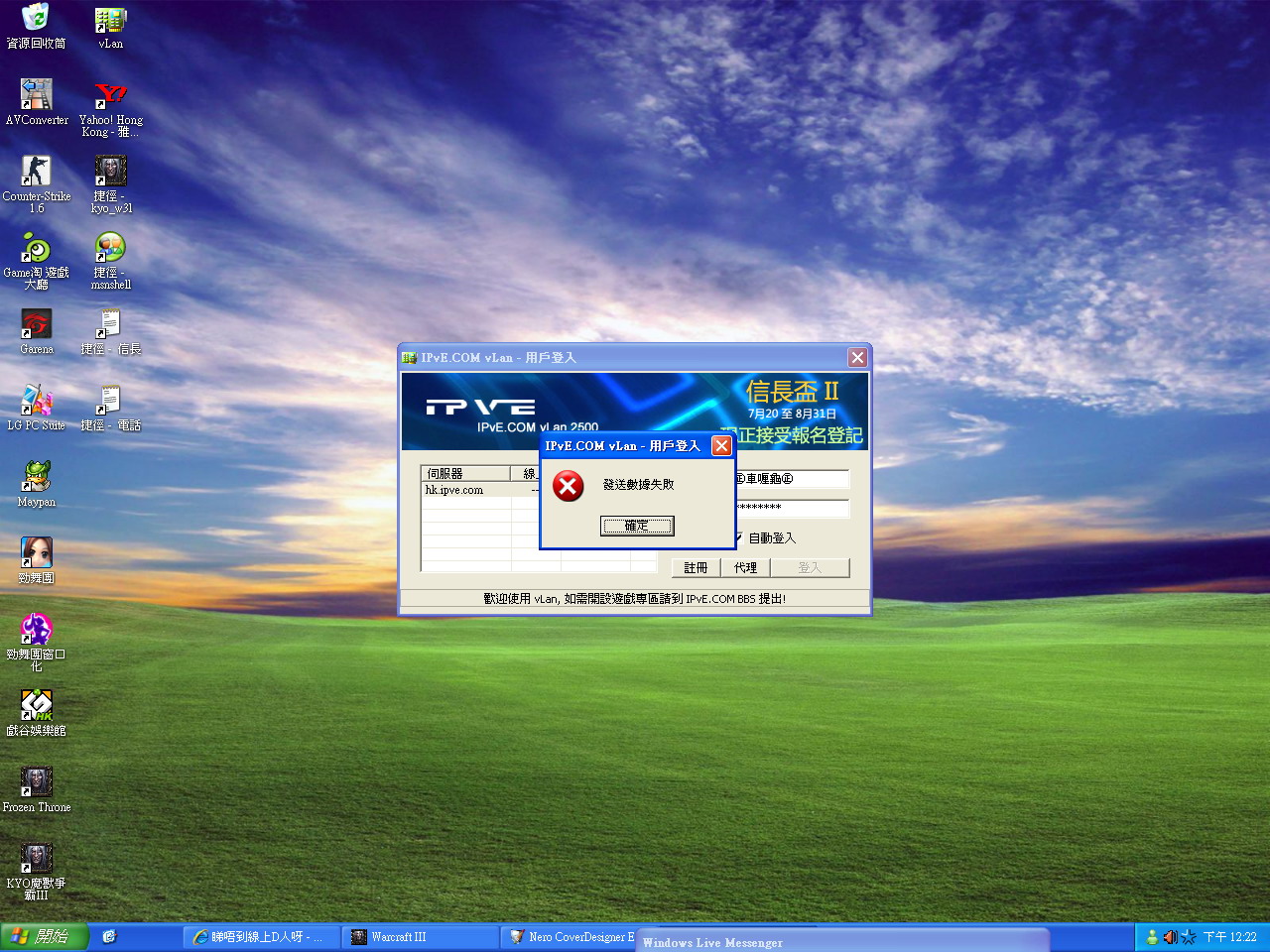Click the Windows Live Messenger taskbar popup
The height and width of the screenshot is (952, 1270).
click(842, 940)
